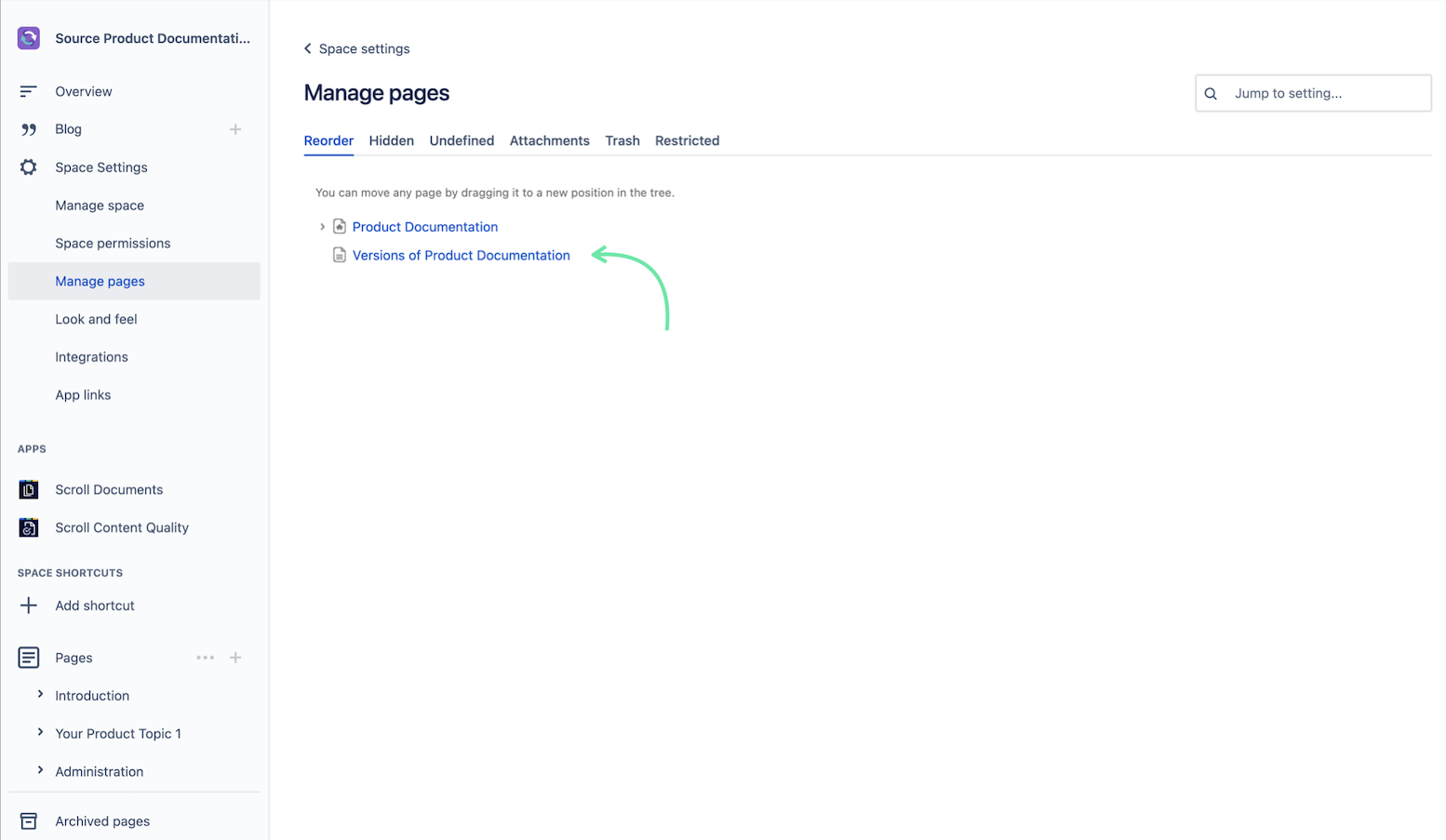The height and width of the screenshot is (840, 1446).
Task: Open the Versions of Product Documentation page
Action: click(461, 255)
